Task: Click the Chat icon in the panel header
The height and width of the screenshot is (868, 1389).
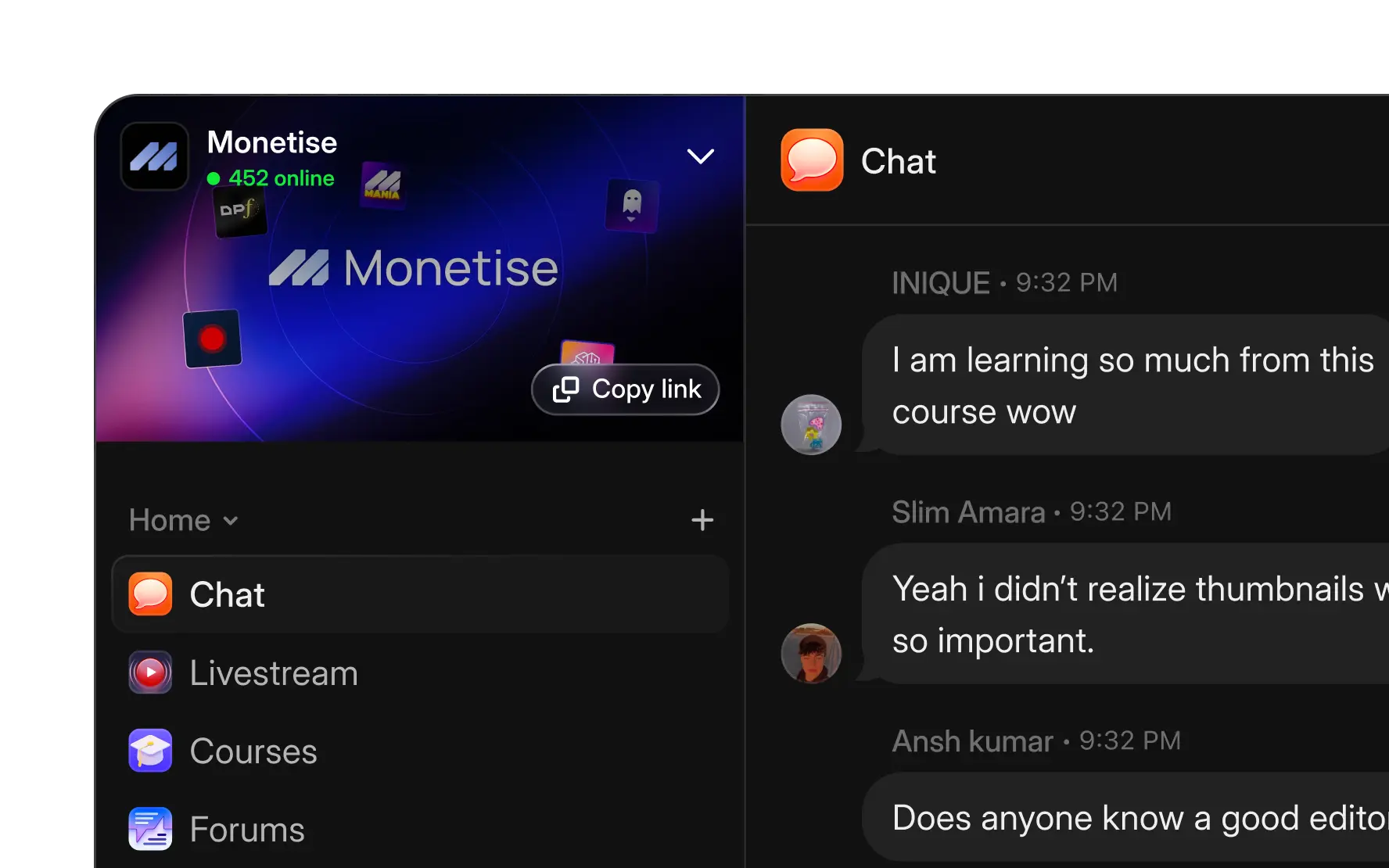Action: (812, 160)
